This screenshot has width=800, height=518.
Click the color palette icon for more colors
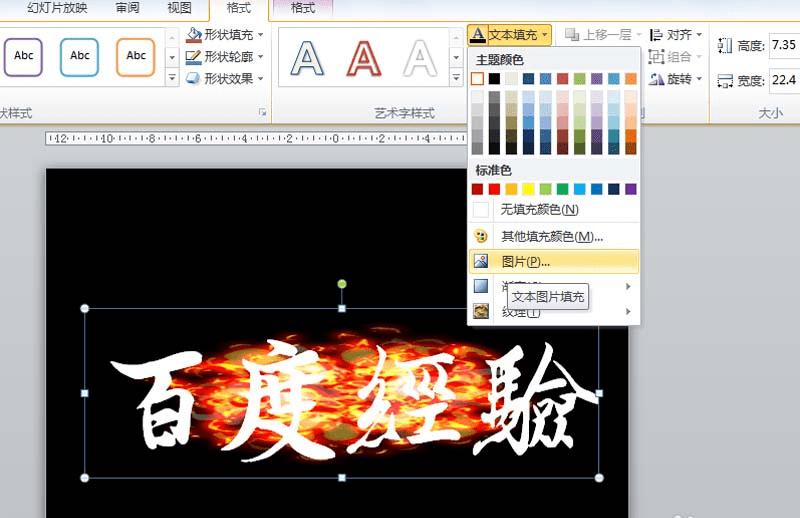pyautogui.click(x=481, y=236)
